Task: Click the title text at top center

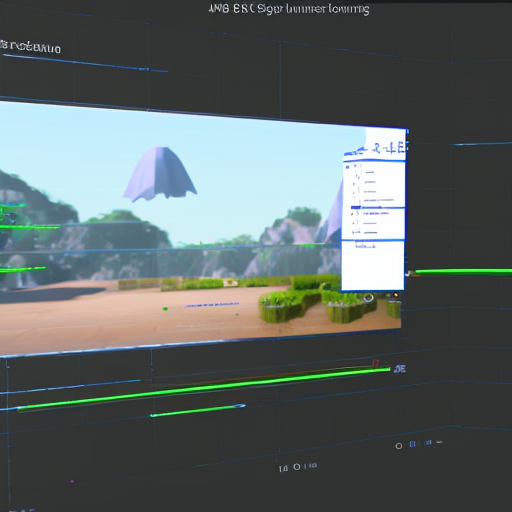Action: 289,9
